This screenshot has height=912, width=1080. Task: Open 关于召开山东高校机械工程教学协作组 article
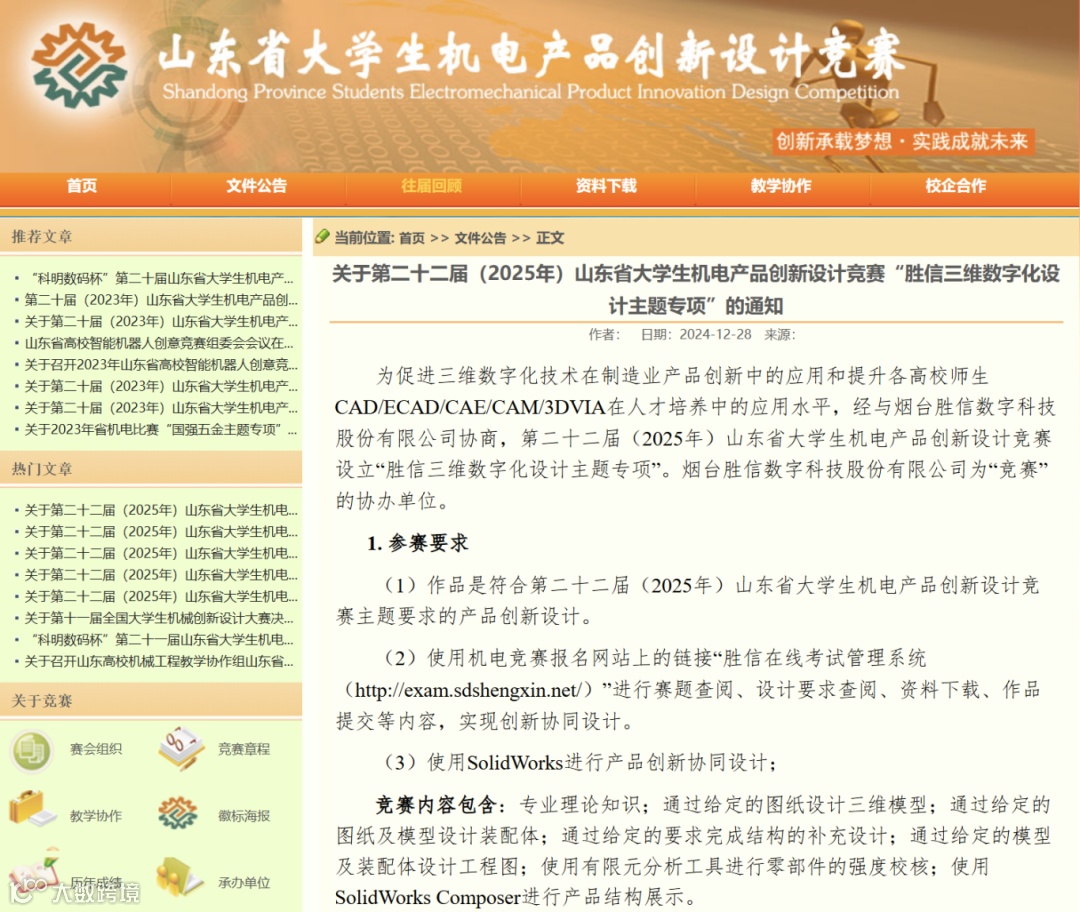(x=160, y=661)
